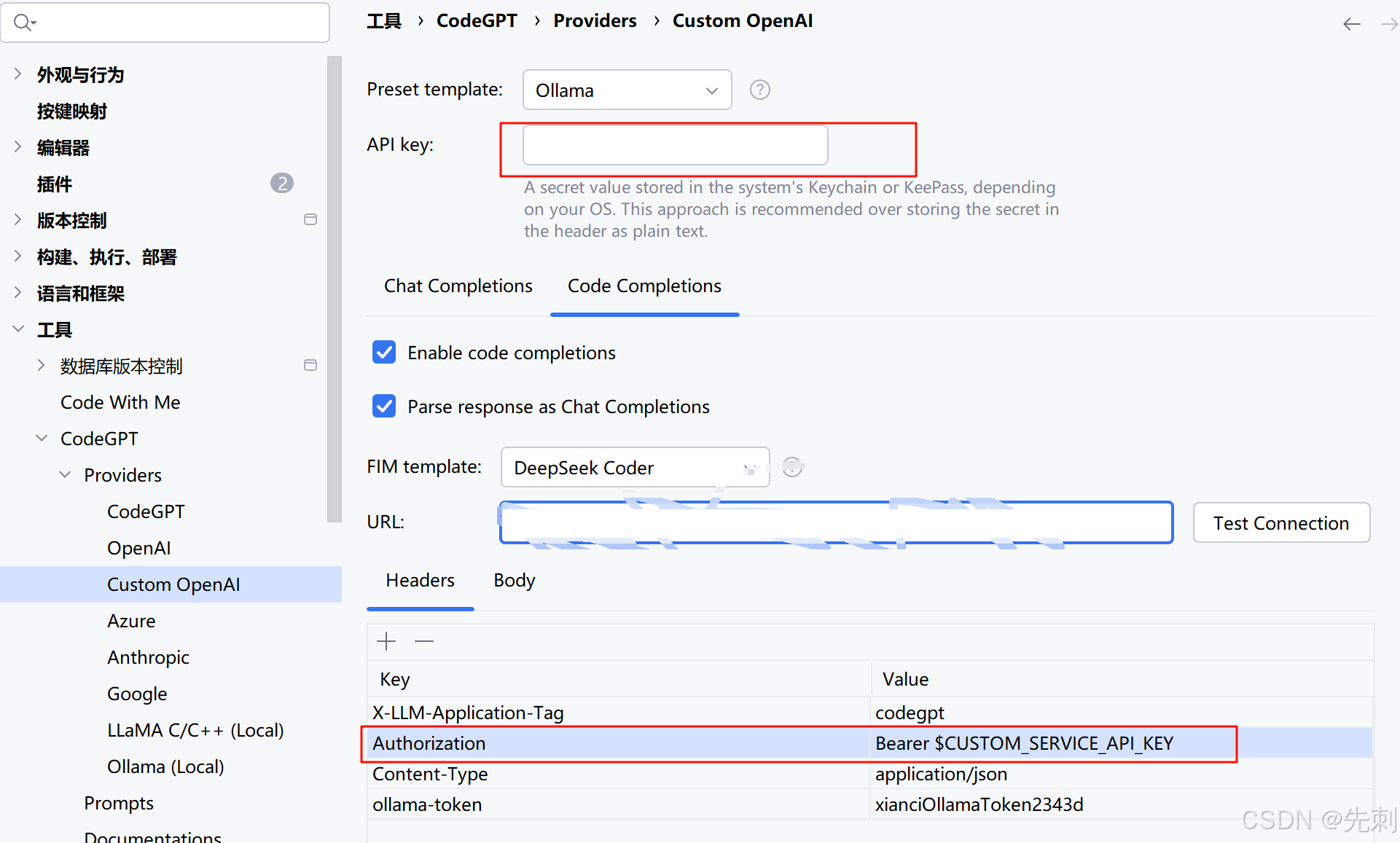Toggle Enable code completions checkbox
The image size is (1400, 843).
coord(384,353)
